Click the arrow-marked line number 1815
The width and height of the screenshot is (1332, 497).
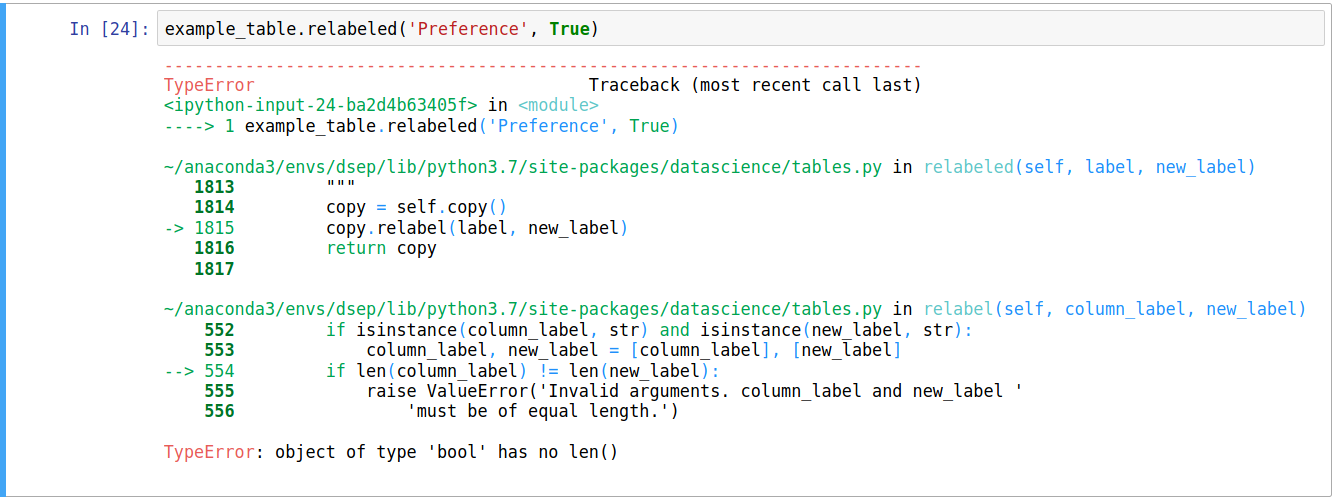214,228
